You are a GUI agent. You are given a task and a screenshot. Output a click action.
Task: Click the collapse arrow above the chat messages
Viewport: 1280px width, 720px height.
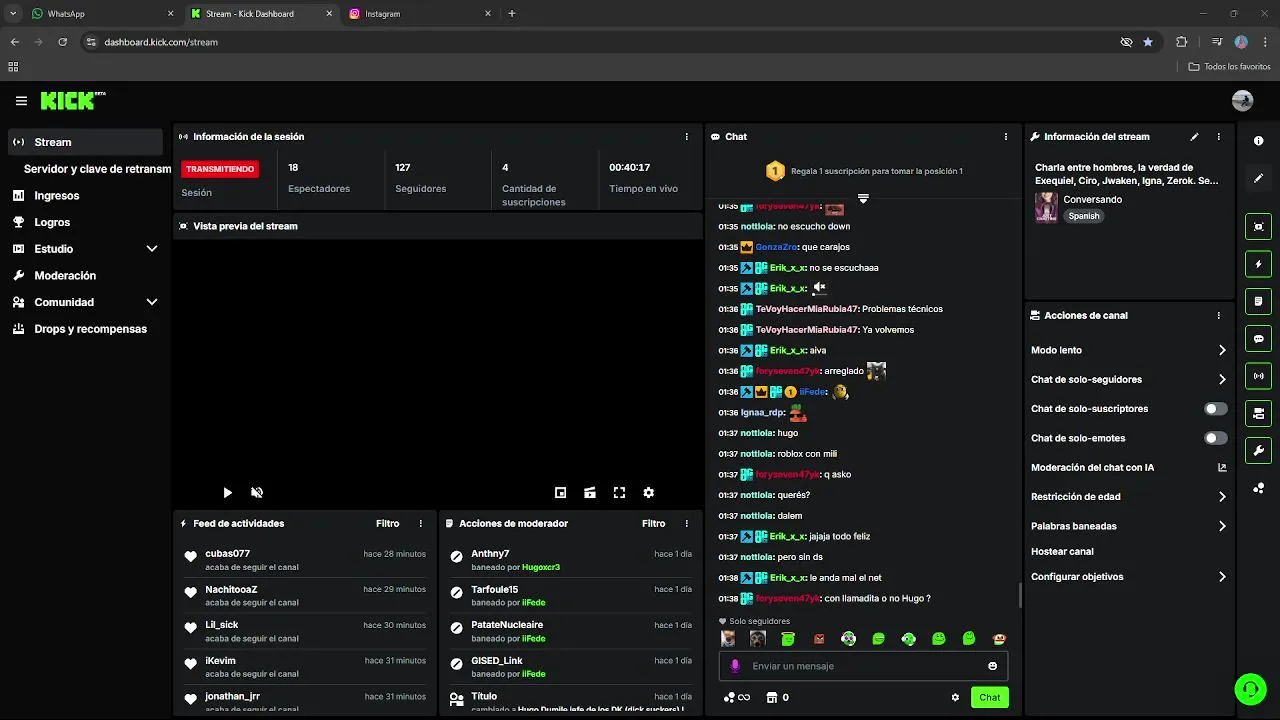click(x=863, y=199)
